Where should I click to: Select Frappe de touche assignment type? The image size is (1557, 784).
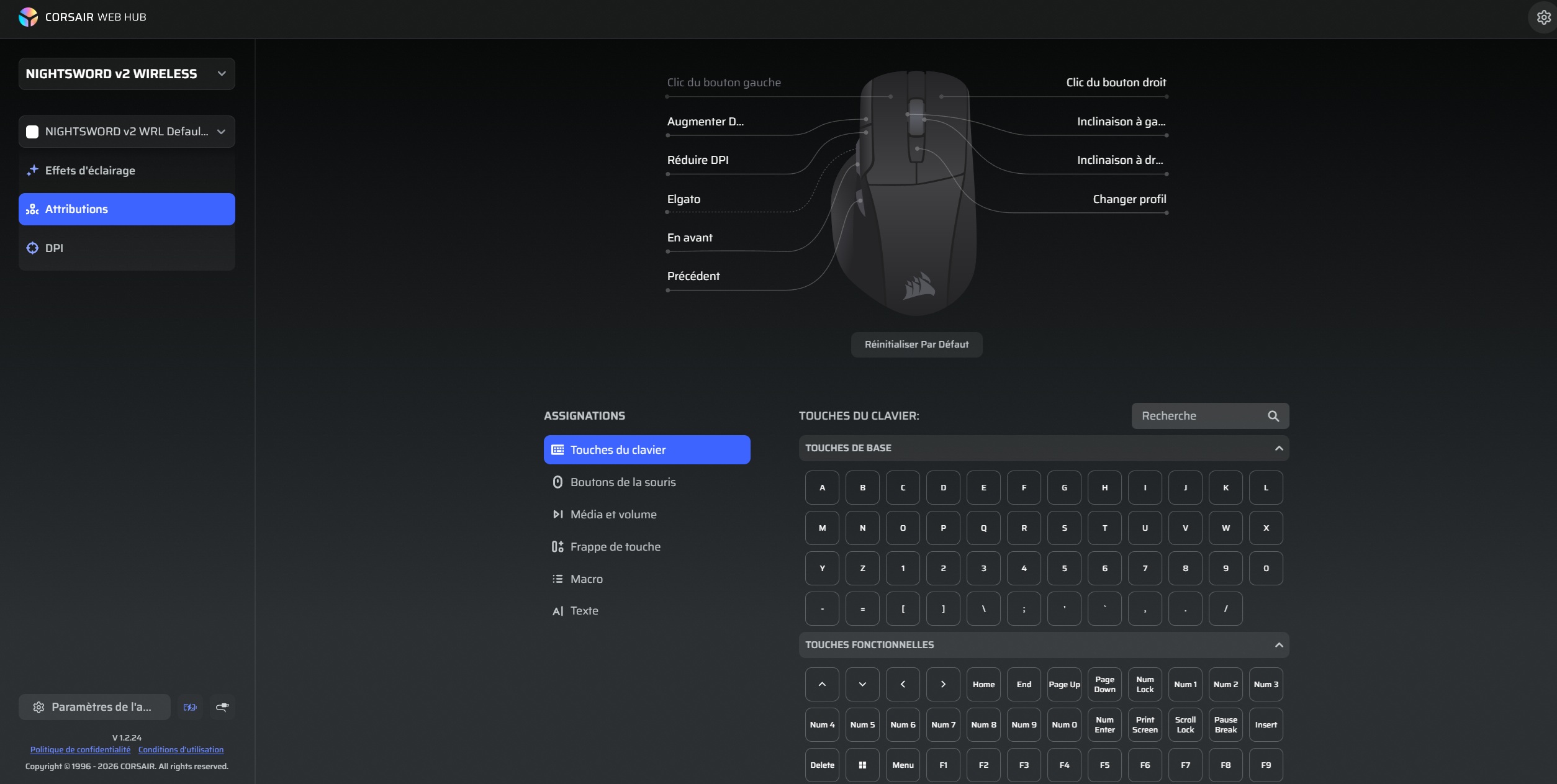(647, 547)
